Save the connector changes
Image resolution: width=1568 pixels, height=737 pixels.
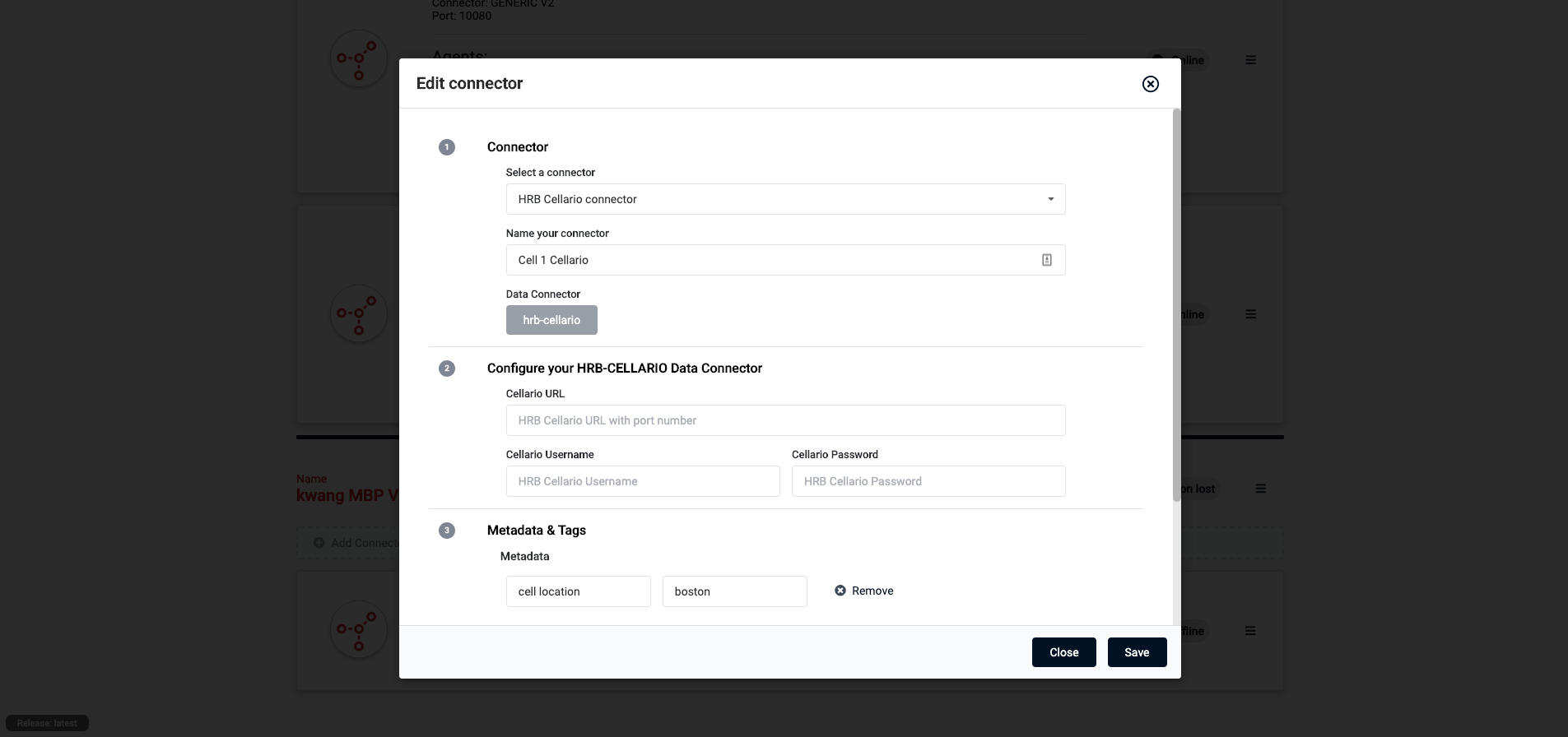pyautogui.click(x=1137, y=652)
